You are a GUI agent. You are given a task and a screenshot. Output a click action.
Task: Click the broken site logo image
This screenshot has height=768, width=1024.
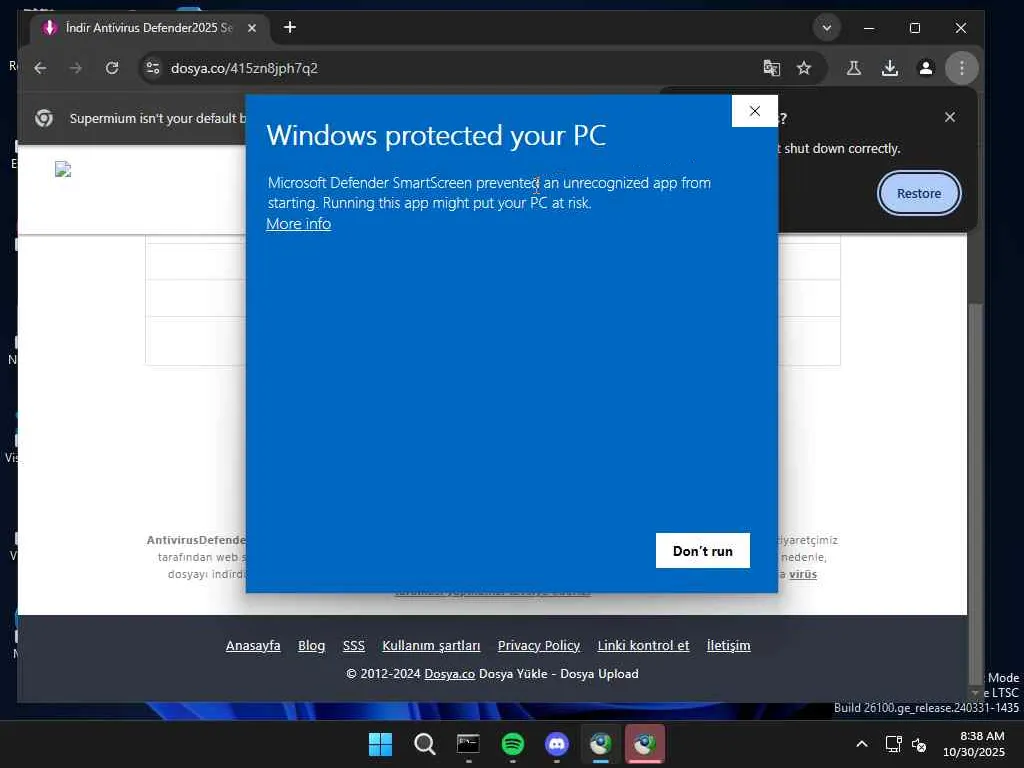[63, 169]
